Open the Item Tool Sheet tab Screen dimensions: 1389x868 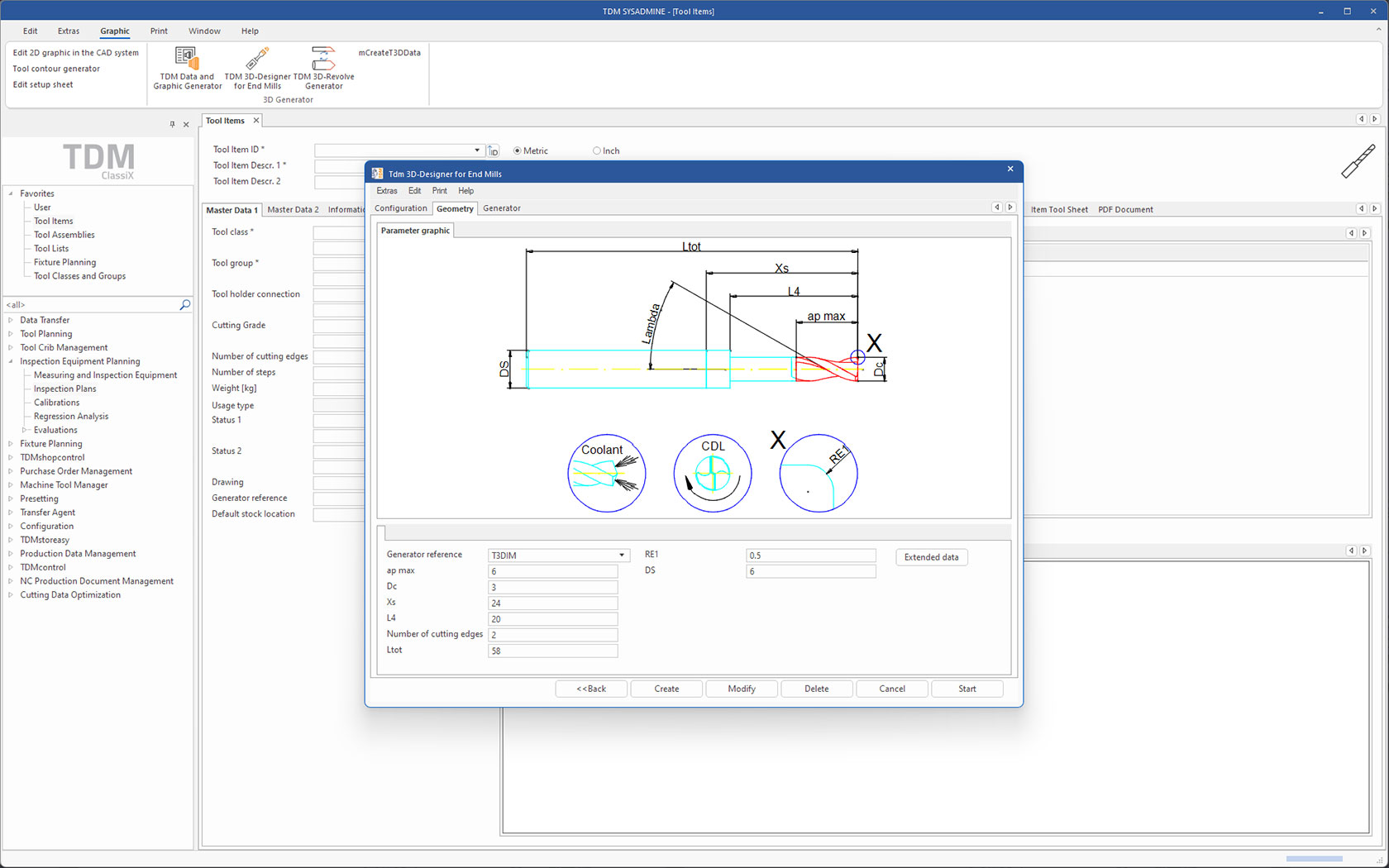point(1059,210)
